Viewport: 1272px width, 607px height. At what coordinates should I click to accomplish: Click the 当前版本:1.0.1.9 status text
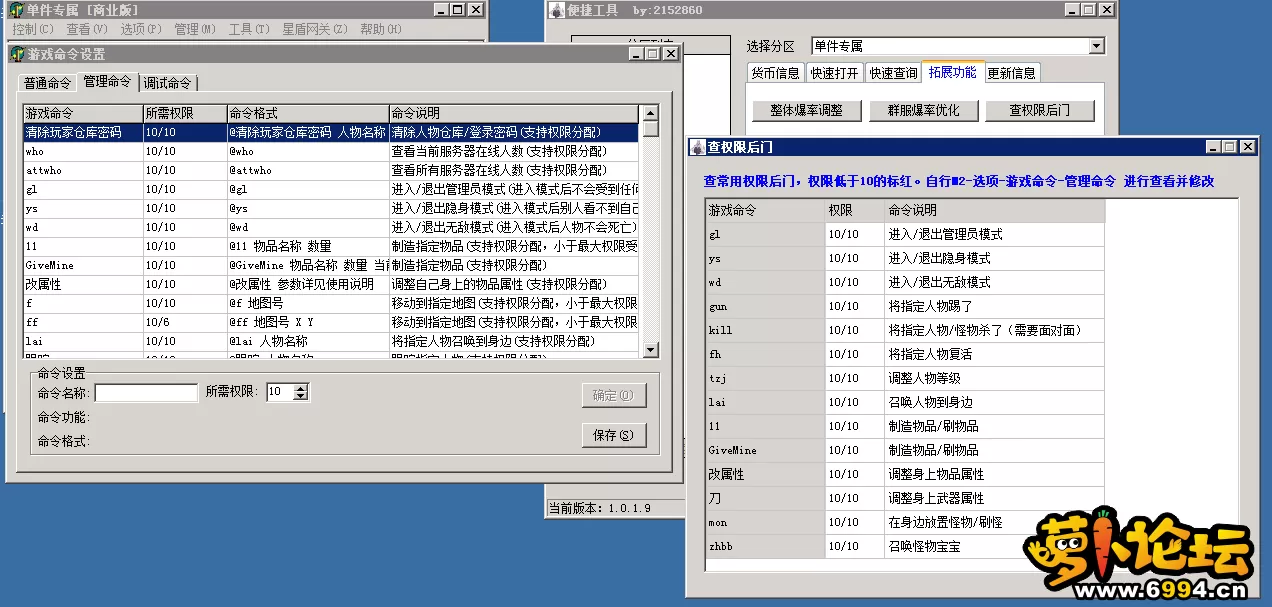[x=600, y=508]
